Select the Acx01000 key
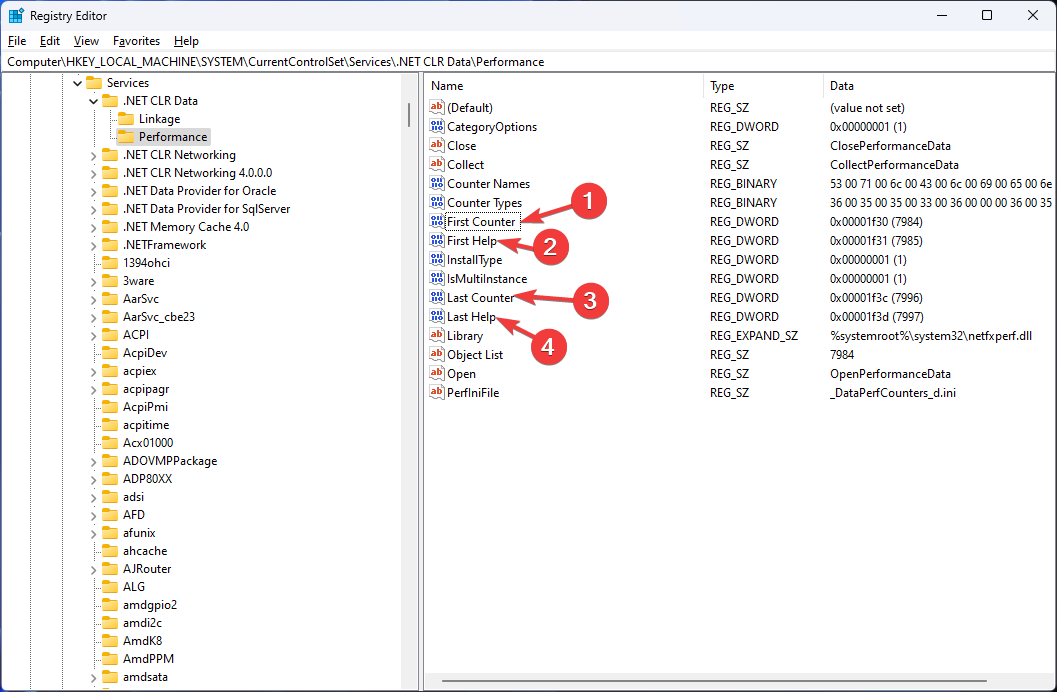The width and height of the screenshot is (1057, 692). click(x=148, y=443)
